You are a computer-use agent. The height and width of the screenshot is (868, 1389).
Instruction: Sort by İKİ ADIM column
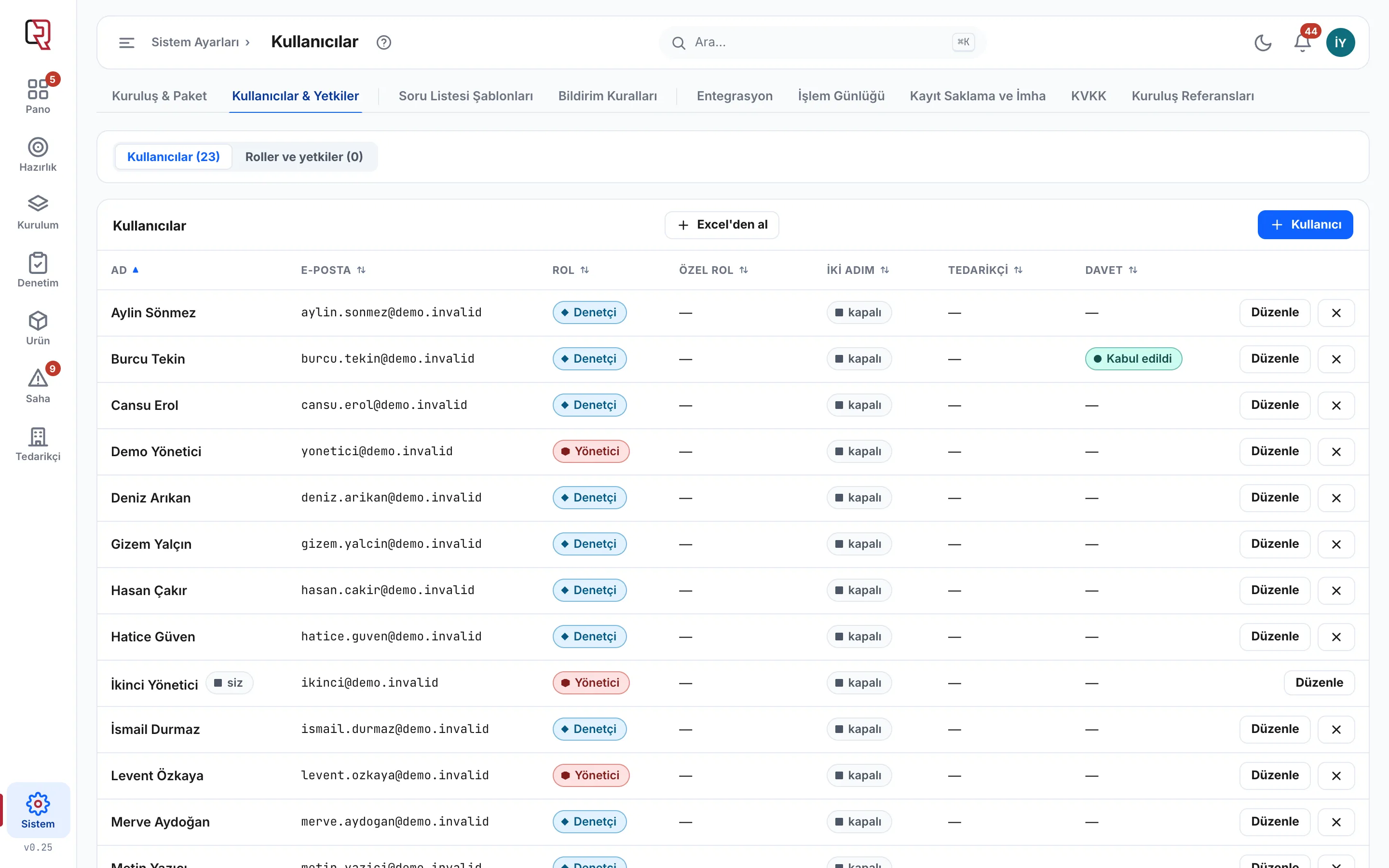858,270
